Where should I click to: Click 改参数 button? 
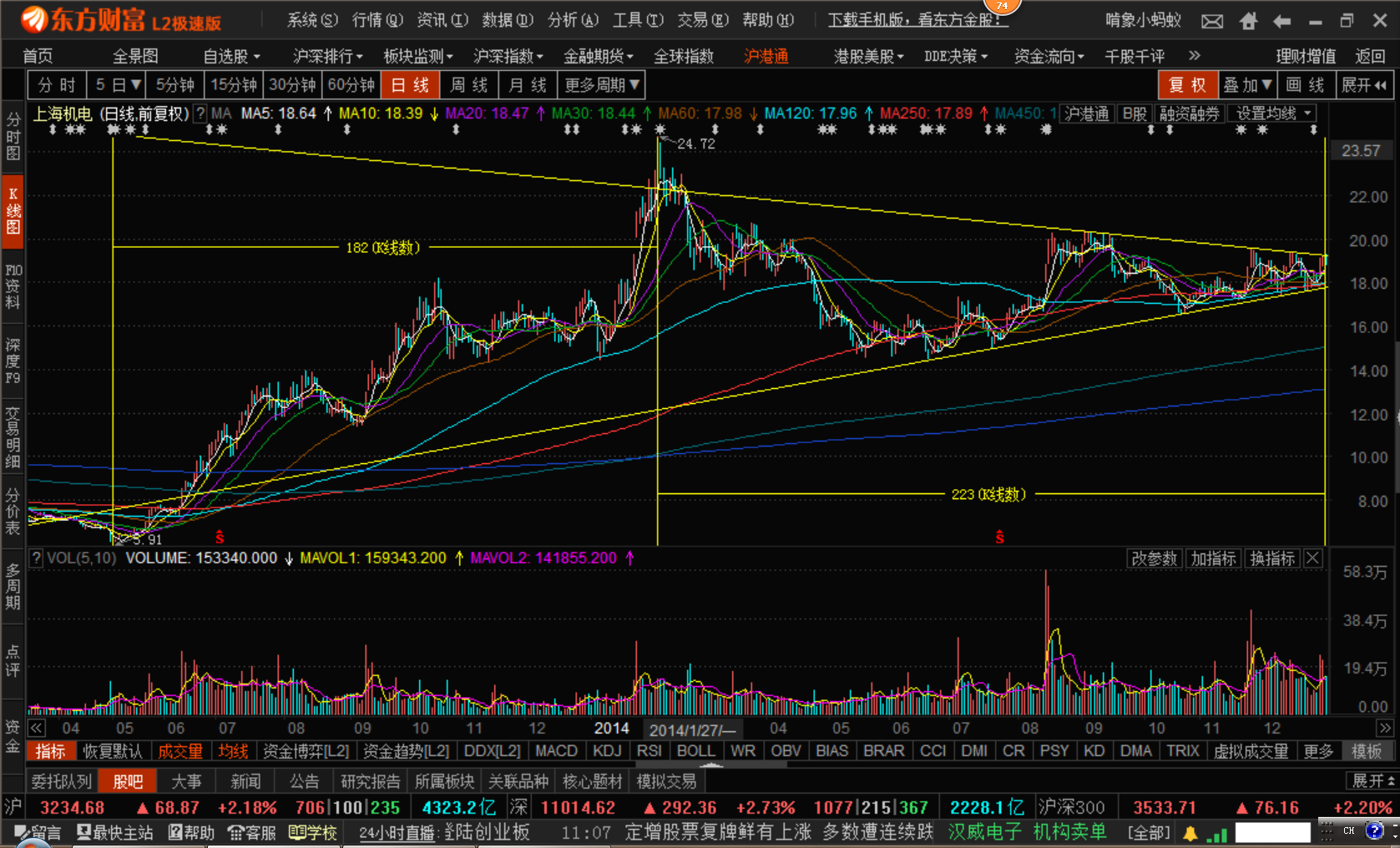1154,558
